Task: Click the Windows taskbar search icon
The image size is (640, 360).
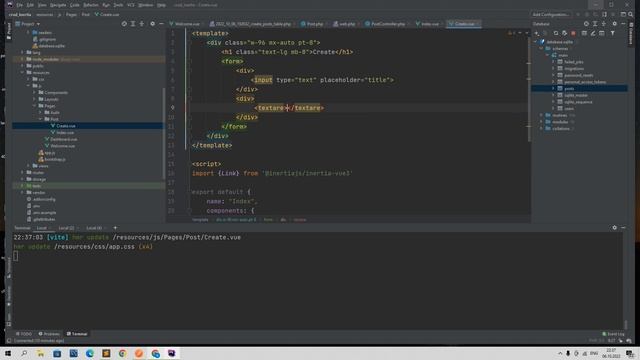Action: coord(24,353)
